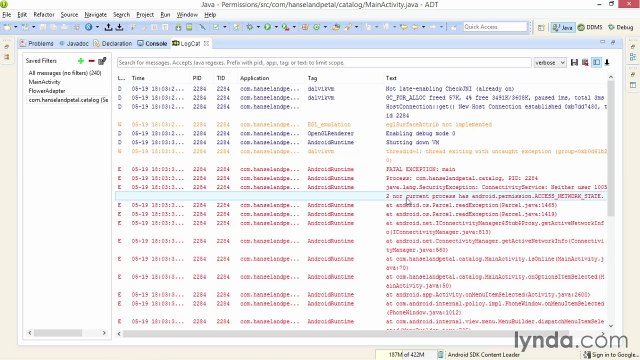Open the Run launch dropdown arrow
The height and width of the screenshot is (360, 640).
pyautogui.click(x=276, y=27)
